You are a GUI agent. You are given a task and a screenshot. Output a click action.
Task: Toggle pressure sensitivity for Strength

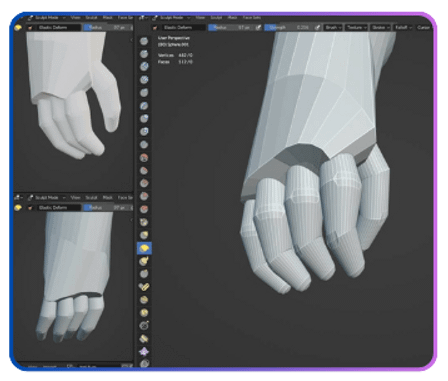pos(318,27)
